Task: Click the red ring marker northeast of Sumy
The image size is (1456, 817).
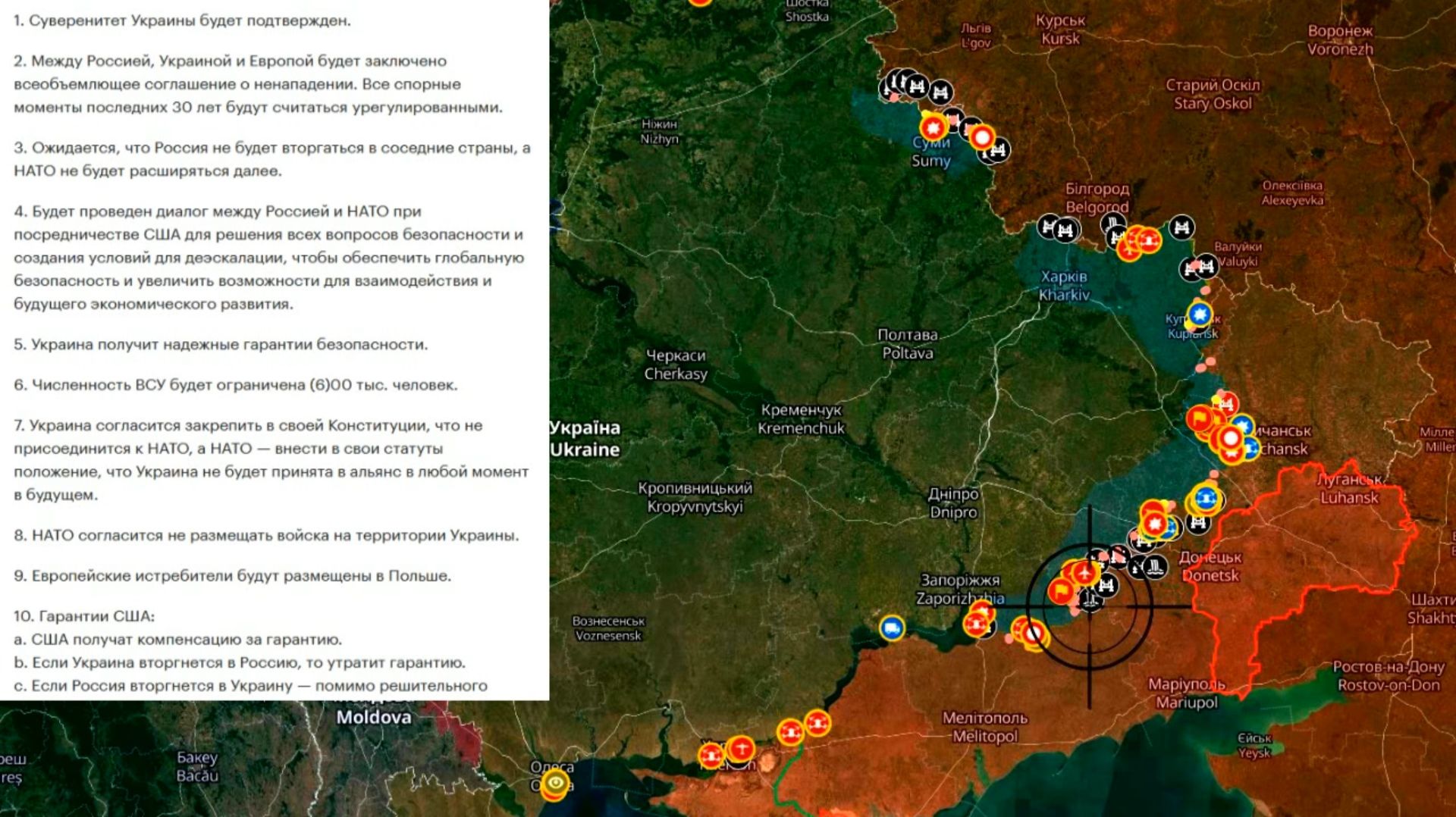Action: click(x=982, y=137)
